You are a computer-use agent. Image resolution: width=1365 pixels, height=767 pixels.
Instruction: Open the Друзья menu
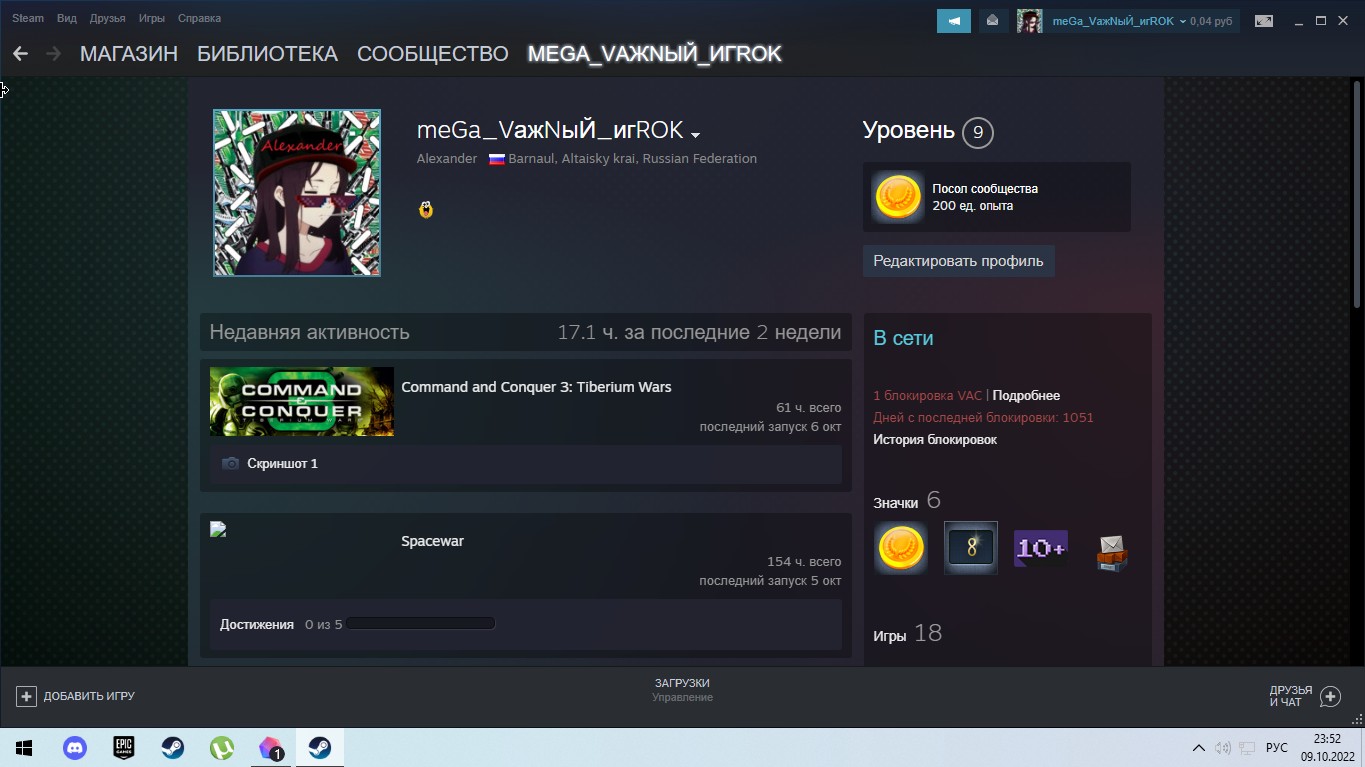[107, 18]
